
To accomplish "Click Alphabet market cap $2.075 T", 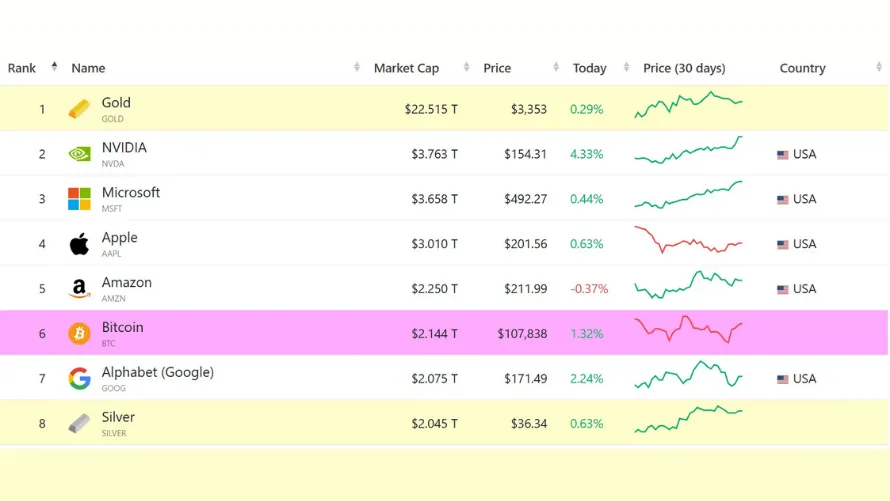I will click(x=434, y=378).
